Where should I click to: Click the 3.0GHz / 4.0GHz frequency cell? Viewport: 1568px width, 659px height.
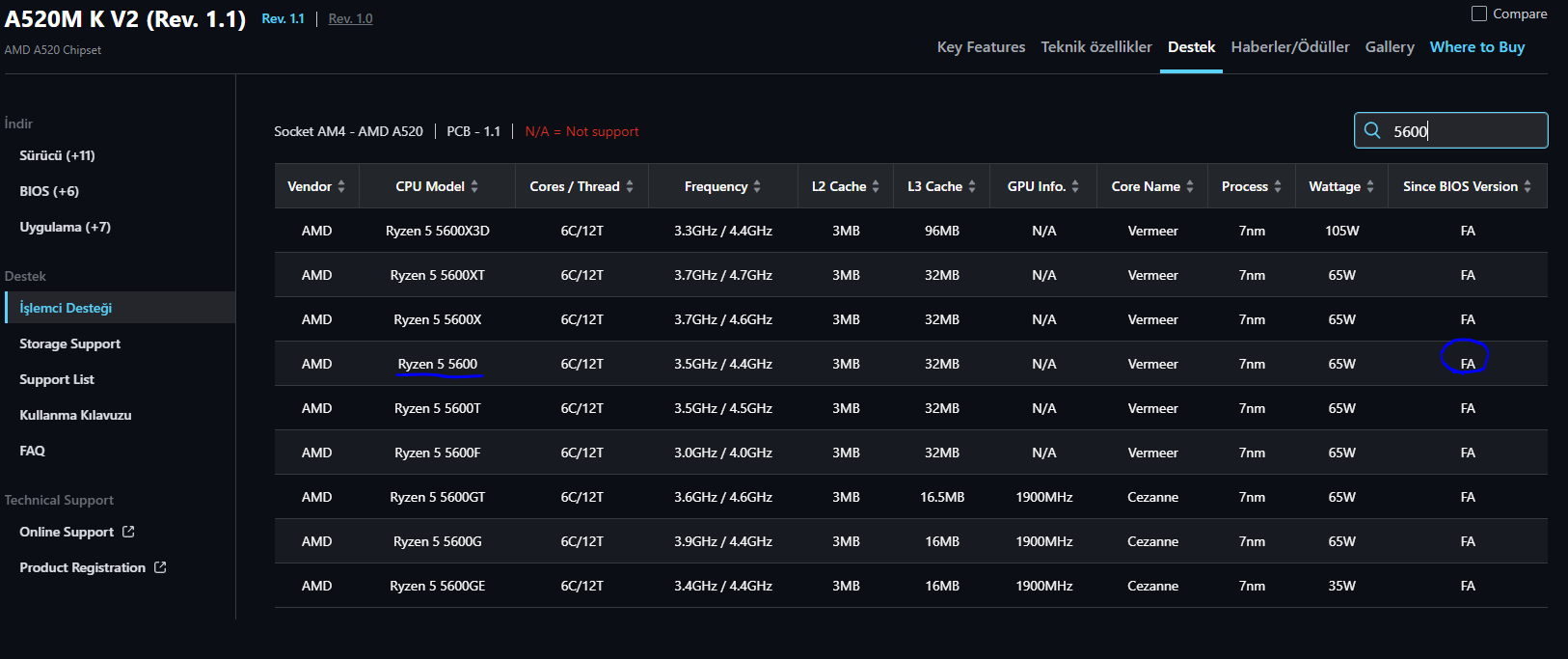coord(723,453)
